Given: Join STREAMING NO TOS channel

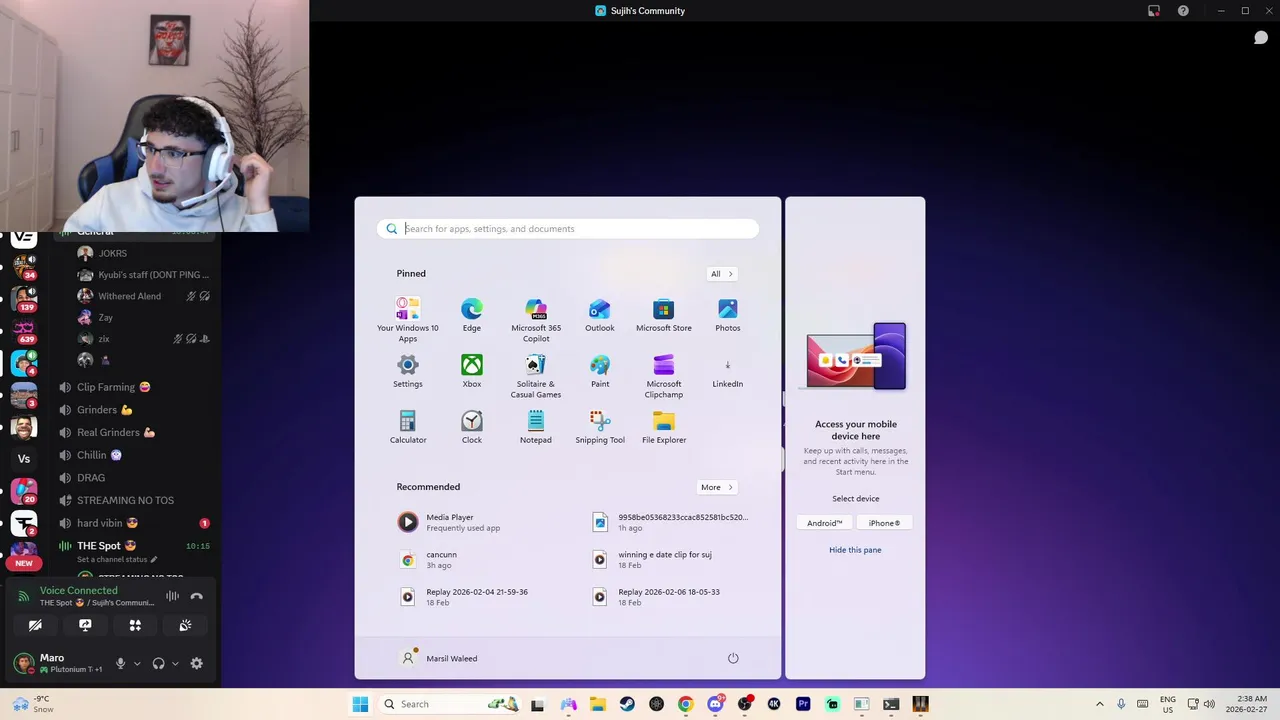Looking at the screenshot, I should point(134,500).
